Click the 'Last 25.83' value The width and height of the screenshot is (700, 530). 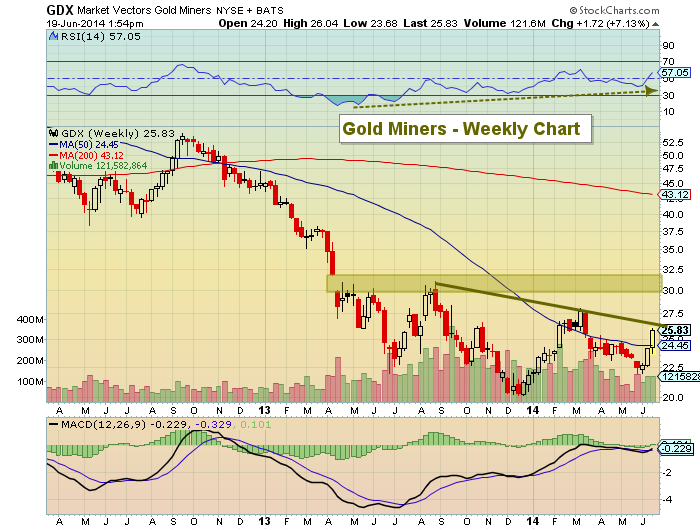click(430, 23)
